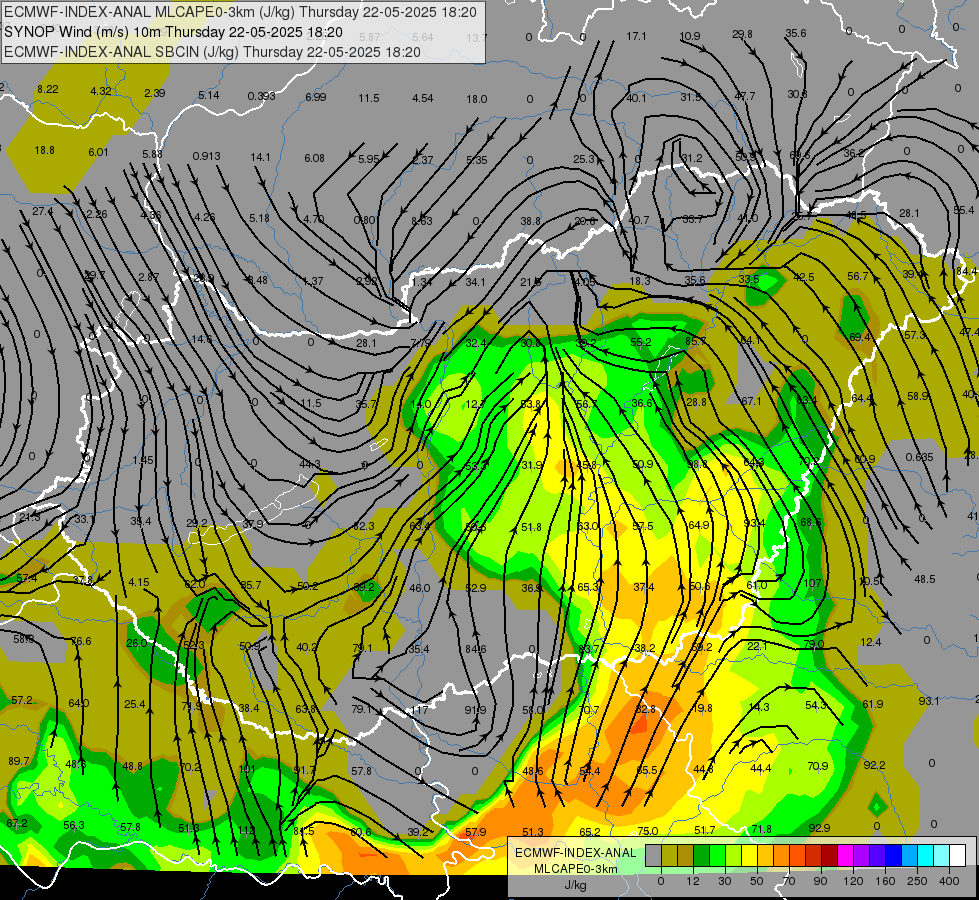The image size is (979, 900).
Task: Click the '70.9' data value
Action: point(817,766)
